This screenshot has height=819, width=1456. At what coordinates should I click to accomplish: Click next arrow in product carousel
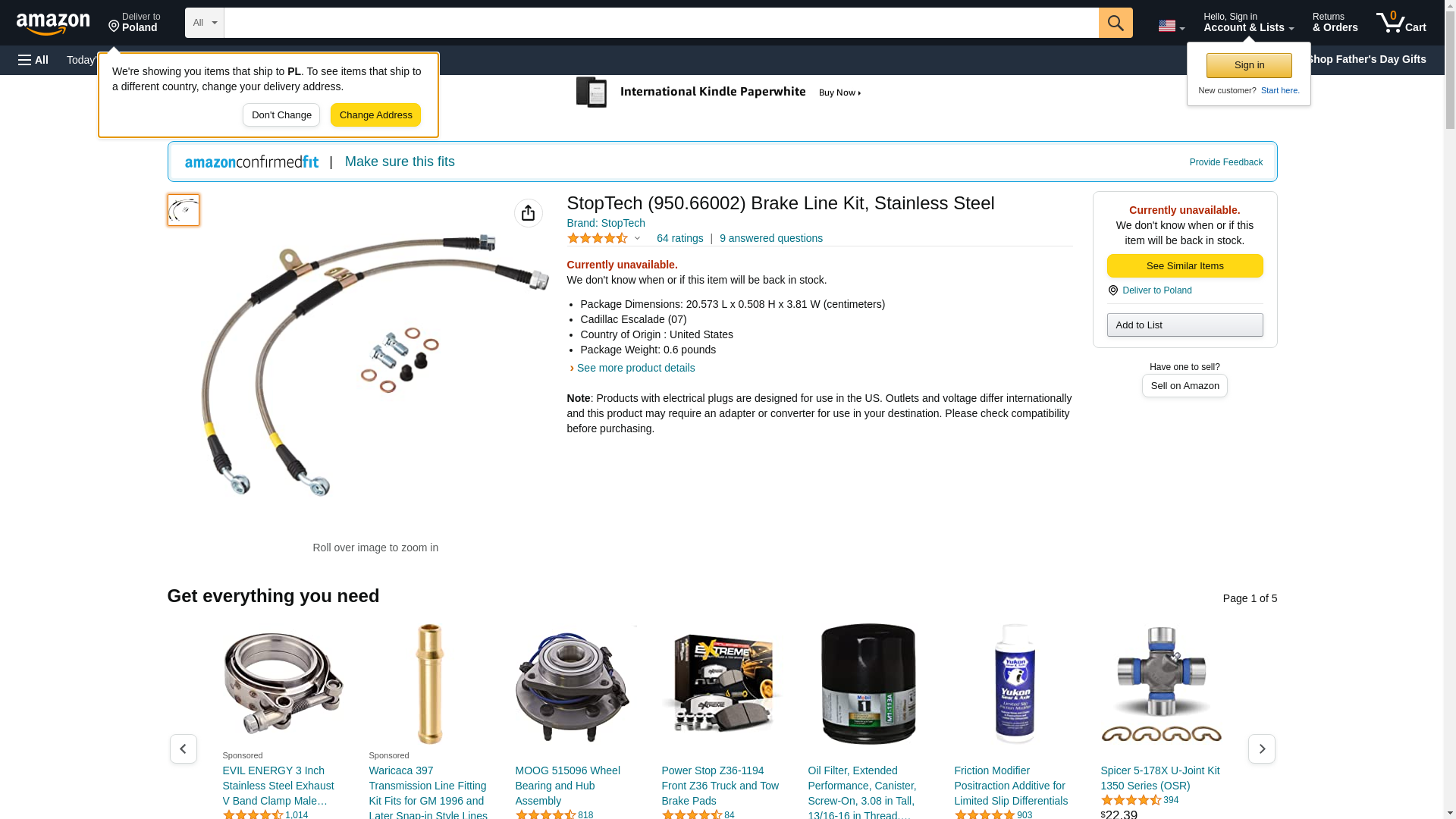[1262, 748]
